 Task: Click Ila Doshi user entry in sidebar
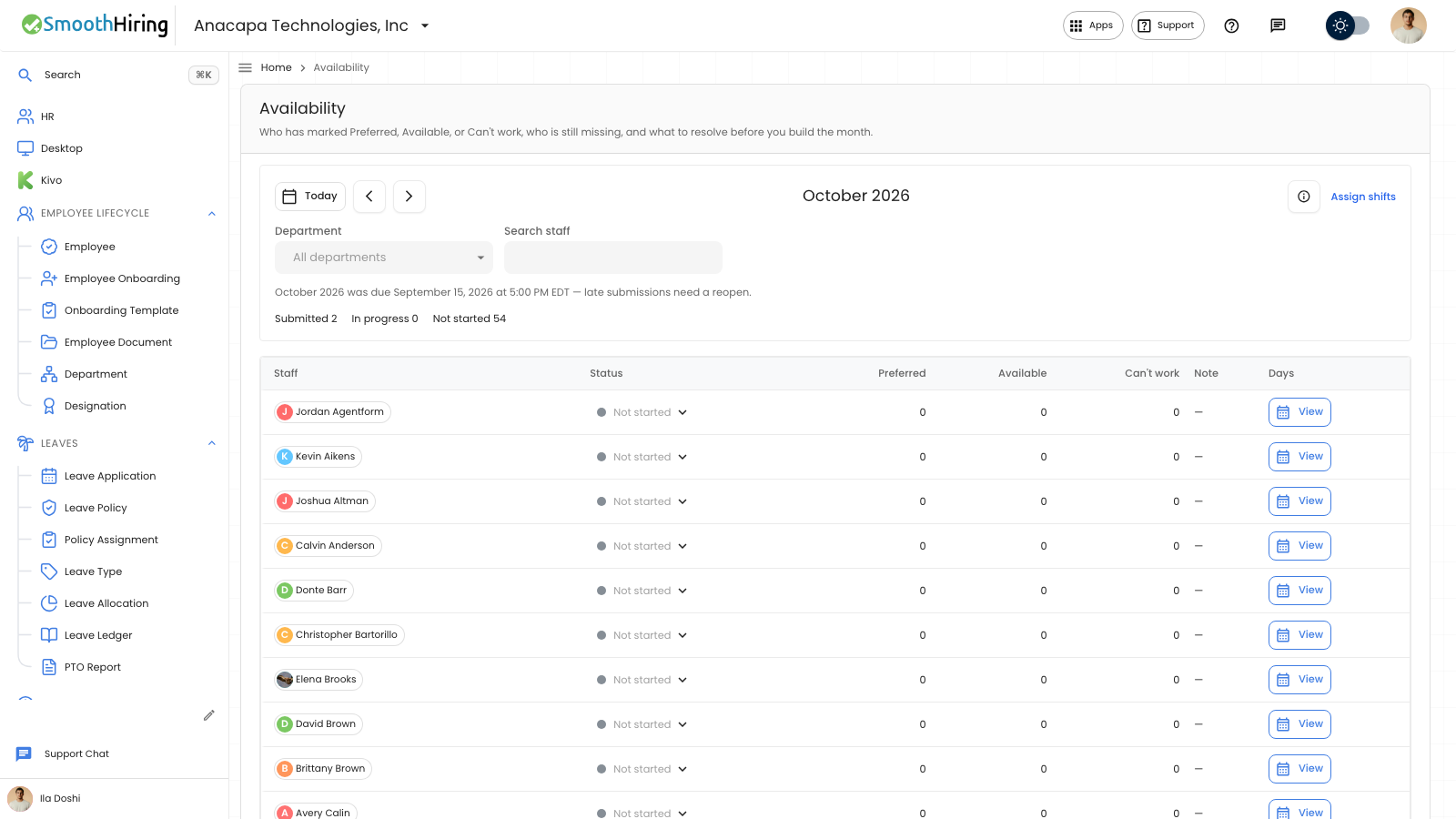click(x=45, y=798)
